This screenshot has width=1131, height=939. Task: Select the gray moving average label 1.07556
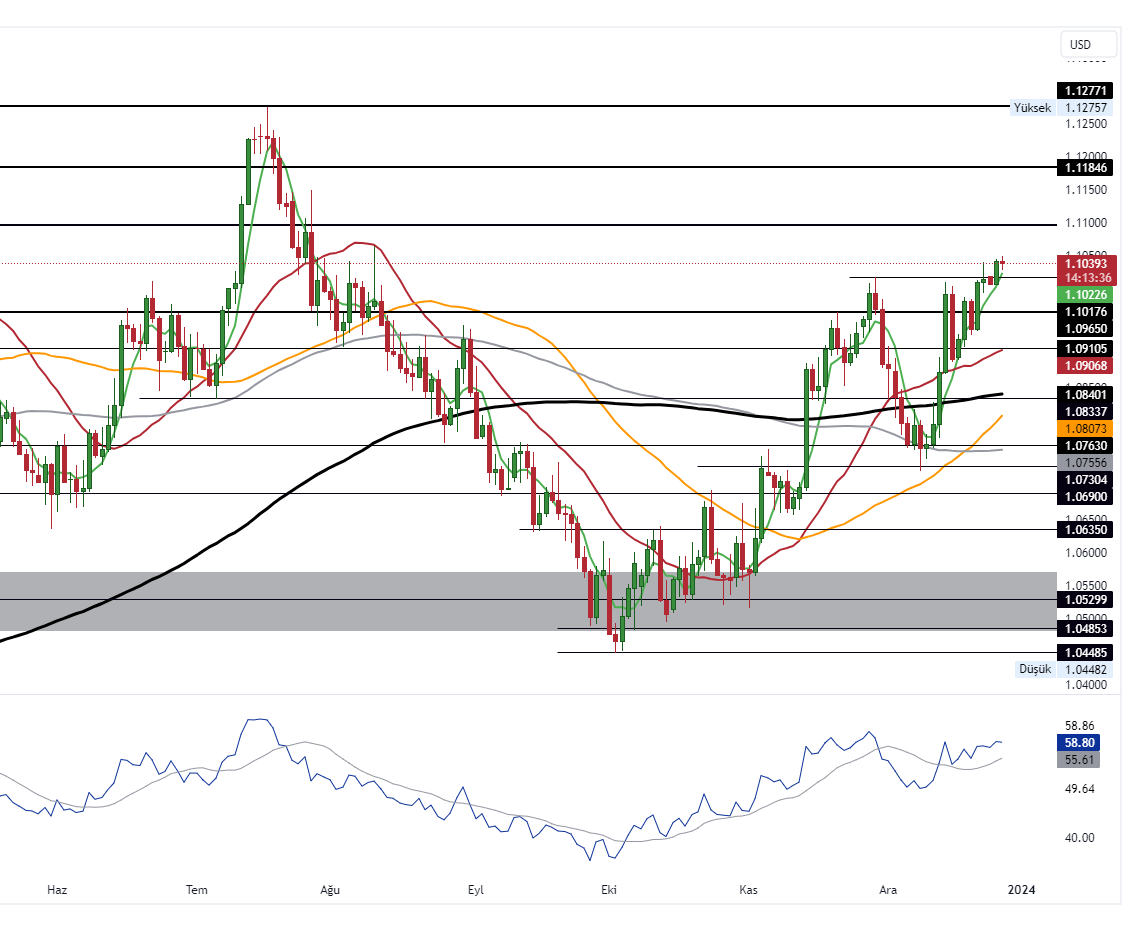1083,463
